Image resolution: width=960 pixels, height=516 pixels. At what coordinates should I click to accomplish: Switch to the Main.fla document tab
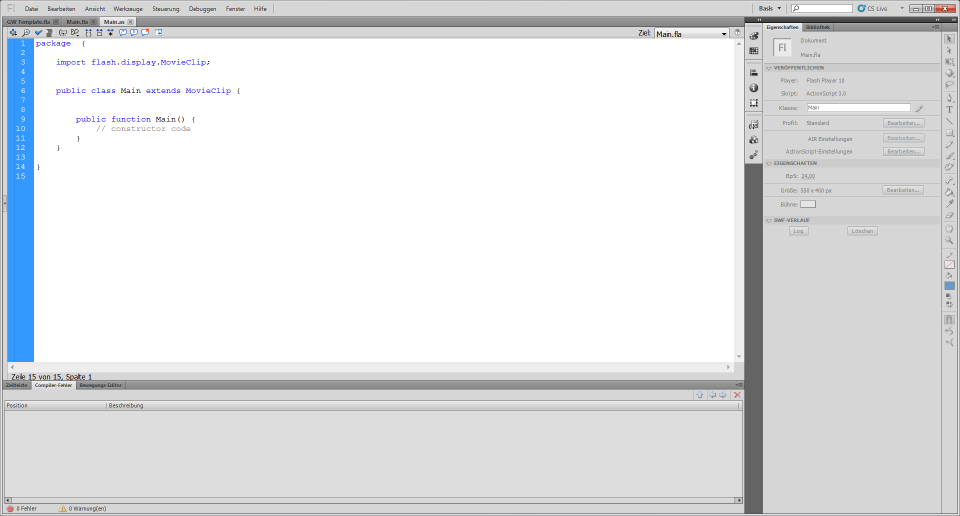(78, 21)
